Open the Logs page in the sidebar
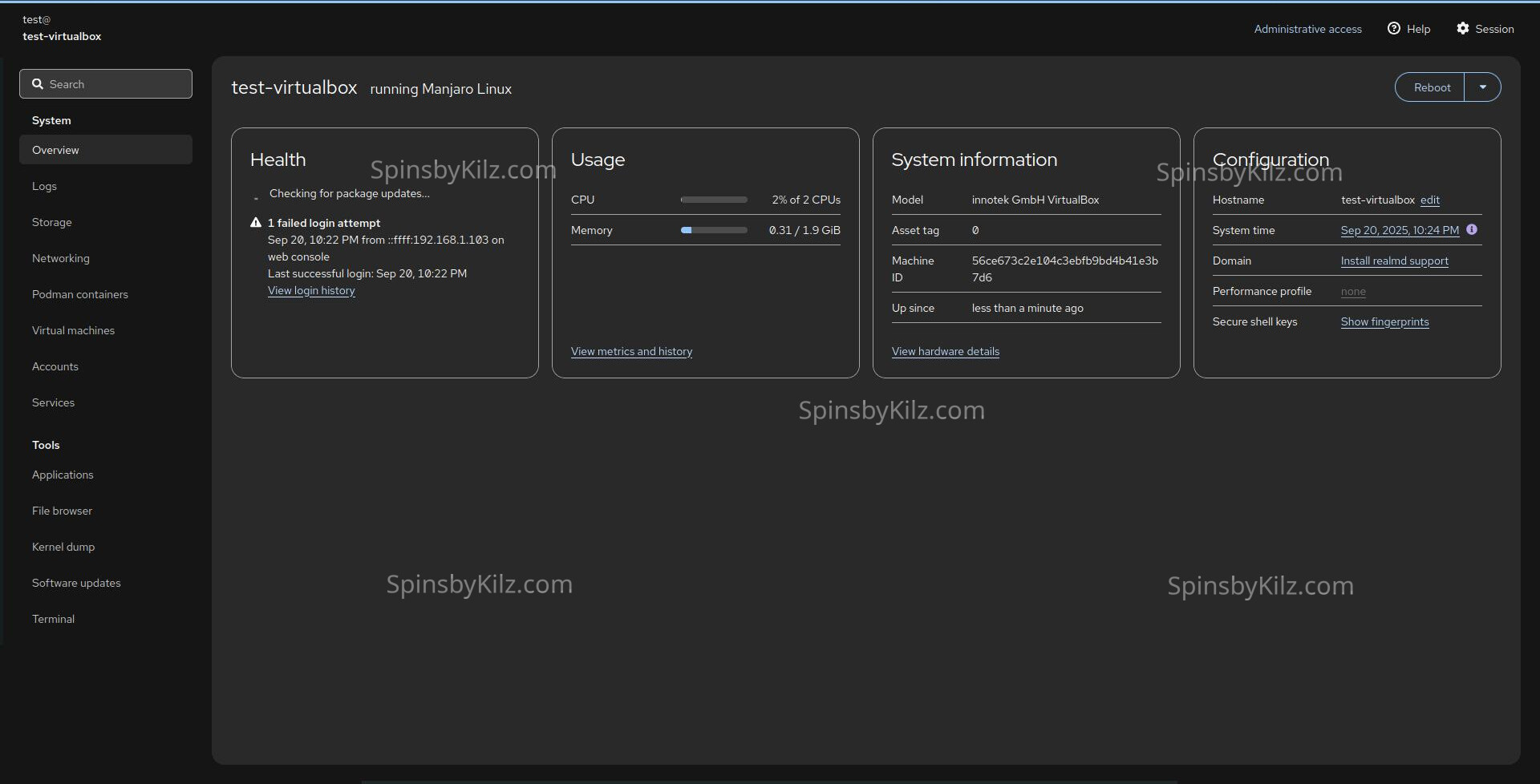This screenshot has height=784, width=1540. pos(44,186)
